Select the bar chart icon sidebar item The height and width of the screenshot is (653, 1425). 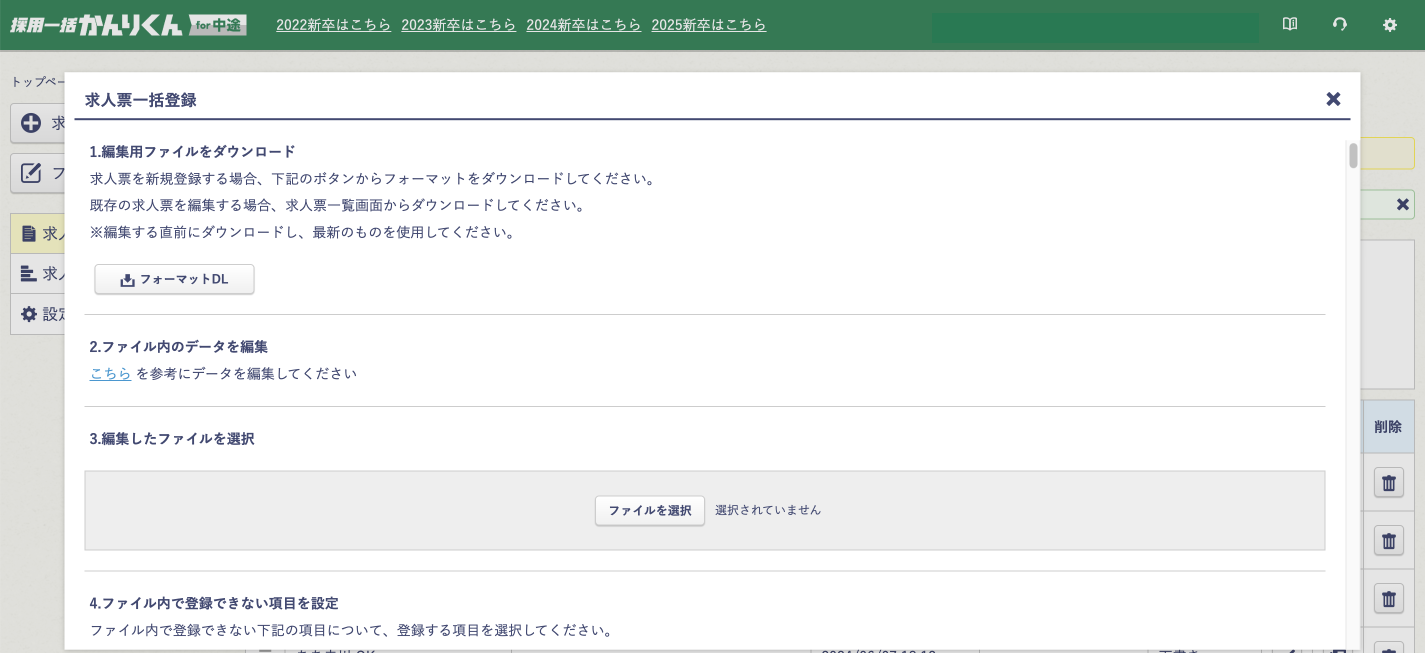[x=29, y=273]
